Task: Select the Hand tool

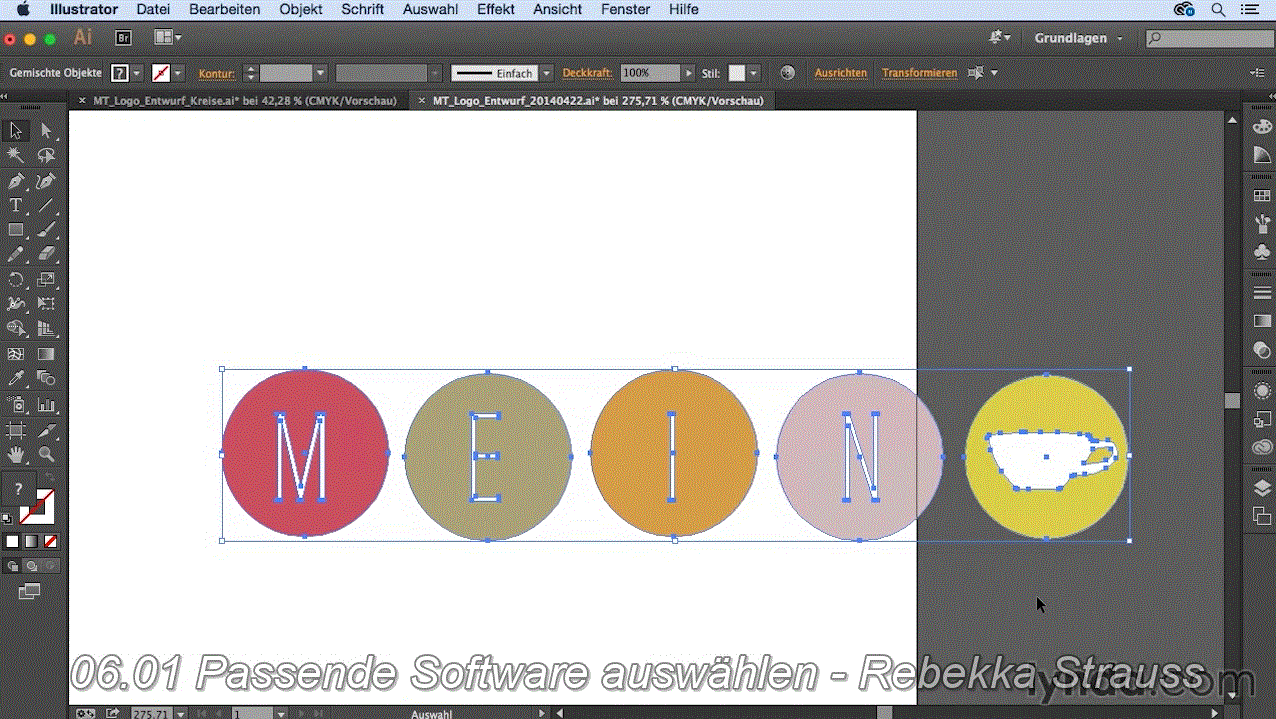Action: [16, 455]
